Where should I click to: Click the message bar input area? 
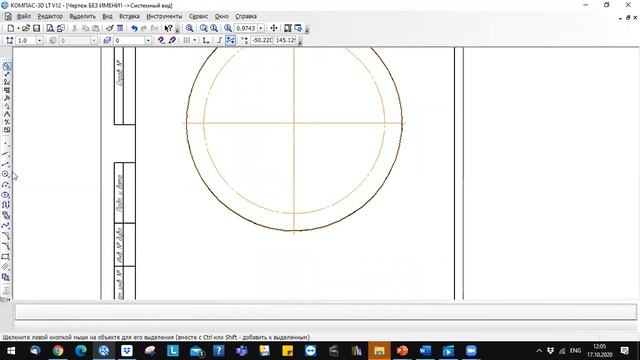click(x=326, y=312)
